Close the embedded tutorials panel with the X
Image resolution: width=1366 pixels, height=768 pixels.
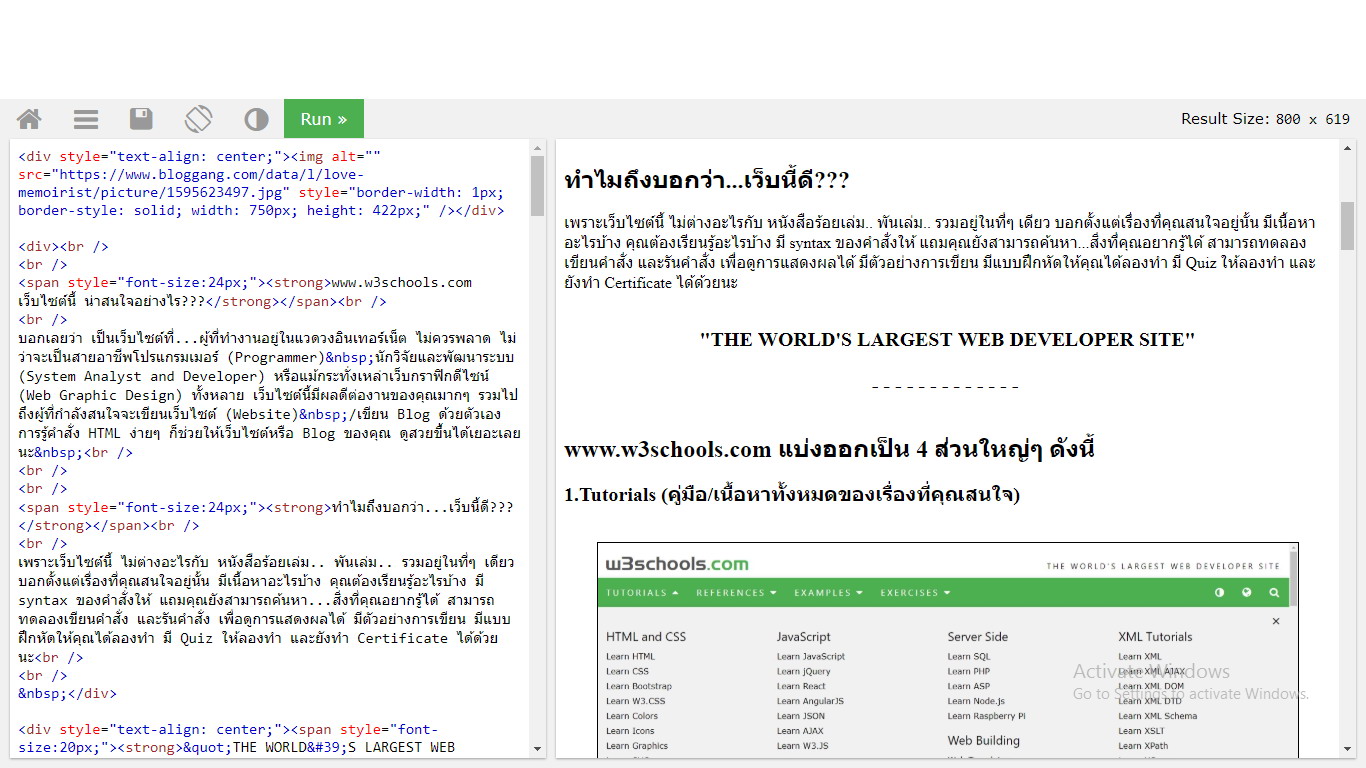click(1276, 621)
